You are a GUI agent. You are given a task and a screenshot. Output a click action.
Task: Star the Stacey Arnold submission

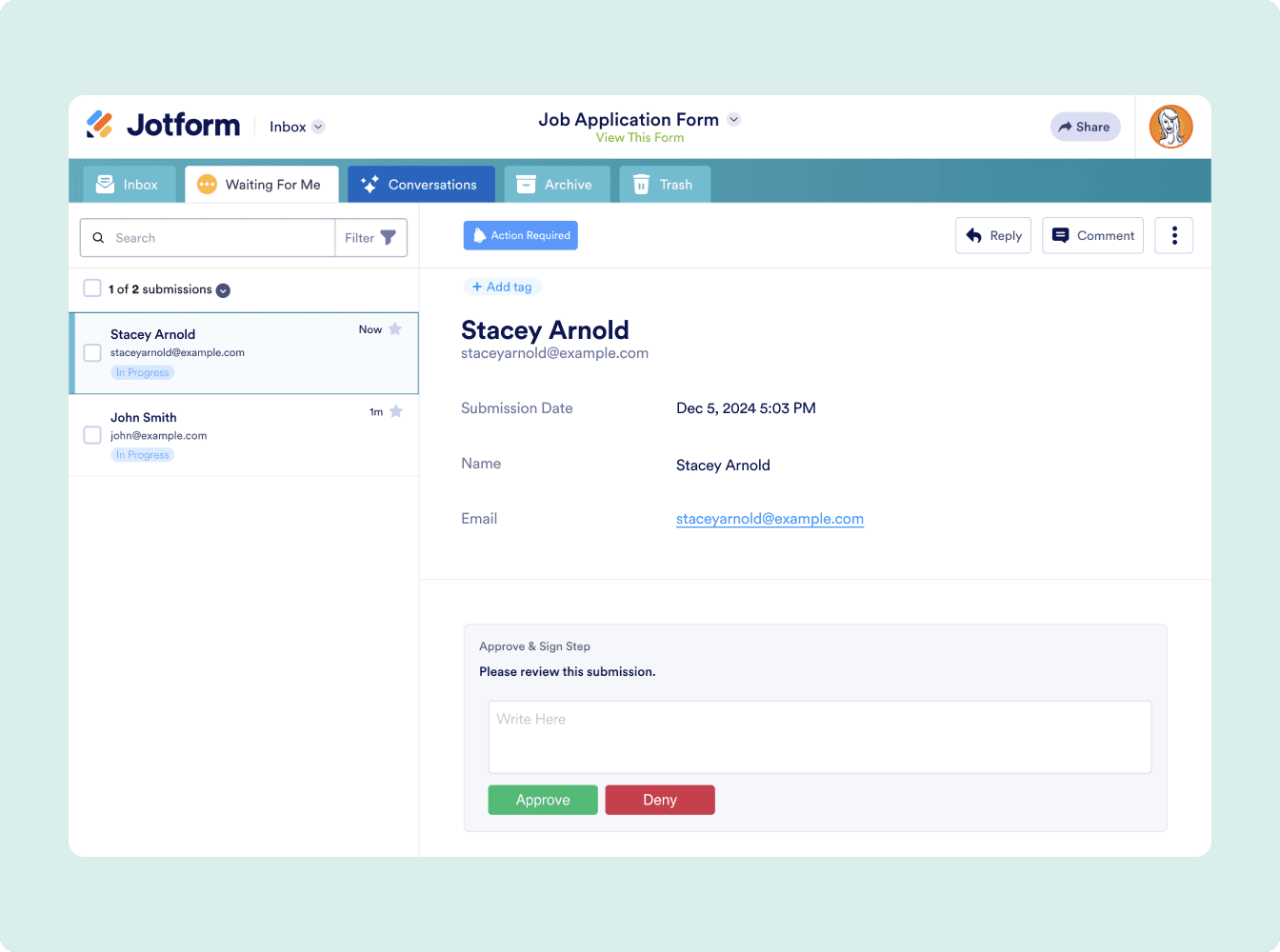395,329
